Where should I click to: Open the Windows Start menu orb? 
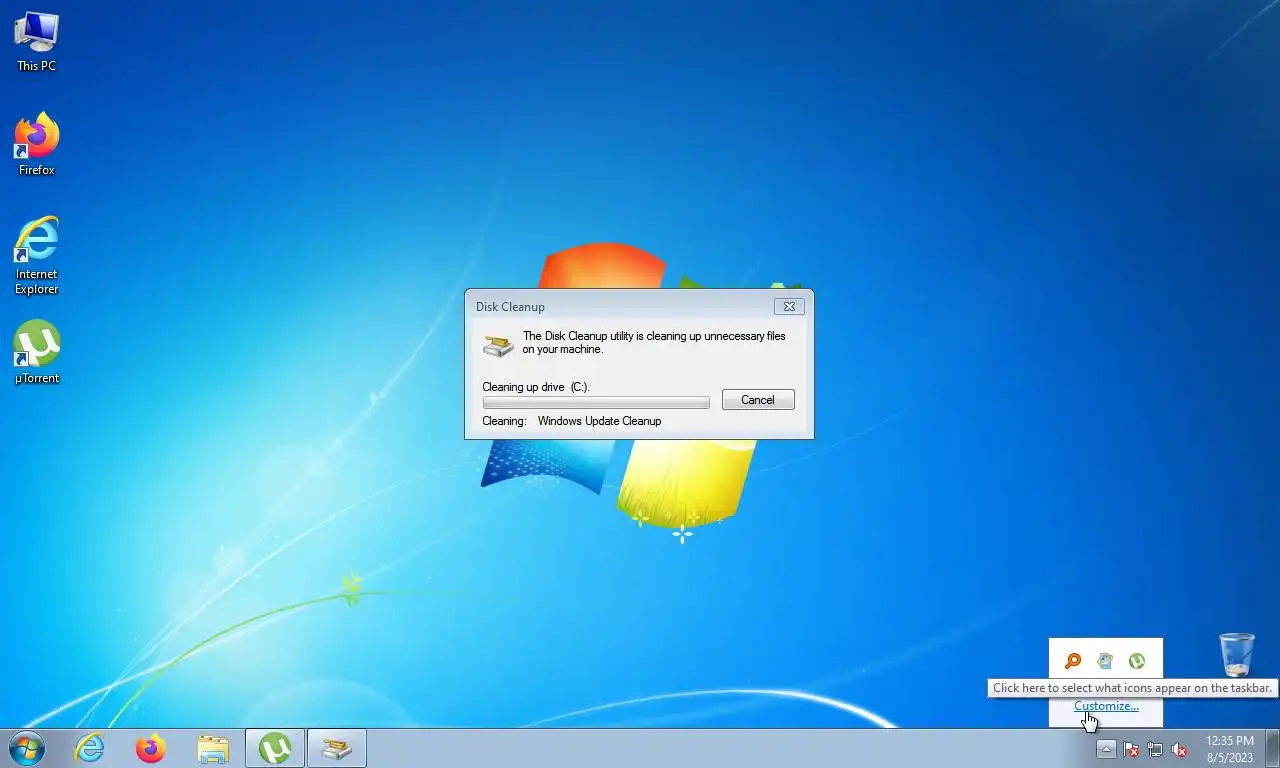27,748
